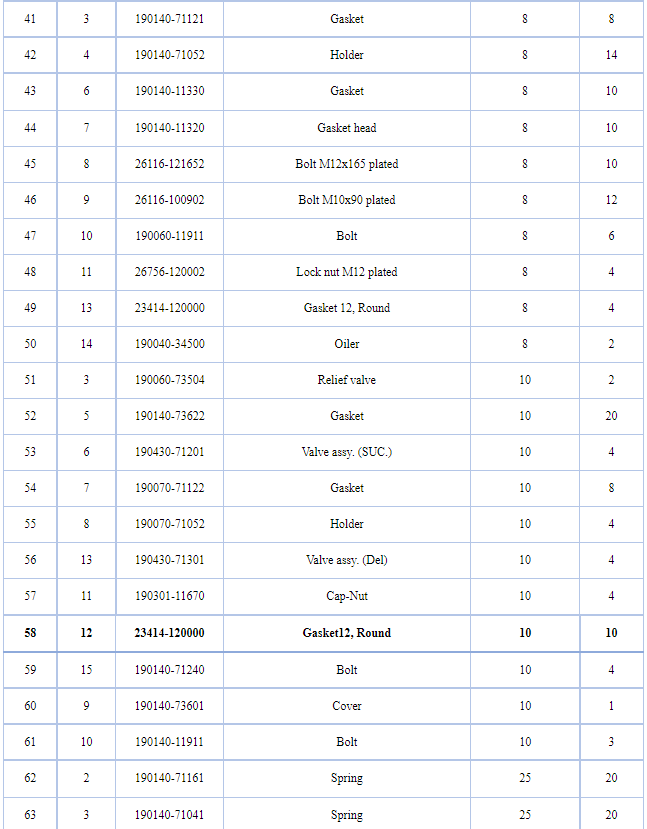Screen dimensions: 647x829
Task: Select Bolt M12x165 plated cell
Action: (x=347, y=164)
